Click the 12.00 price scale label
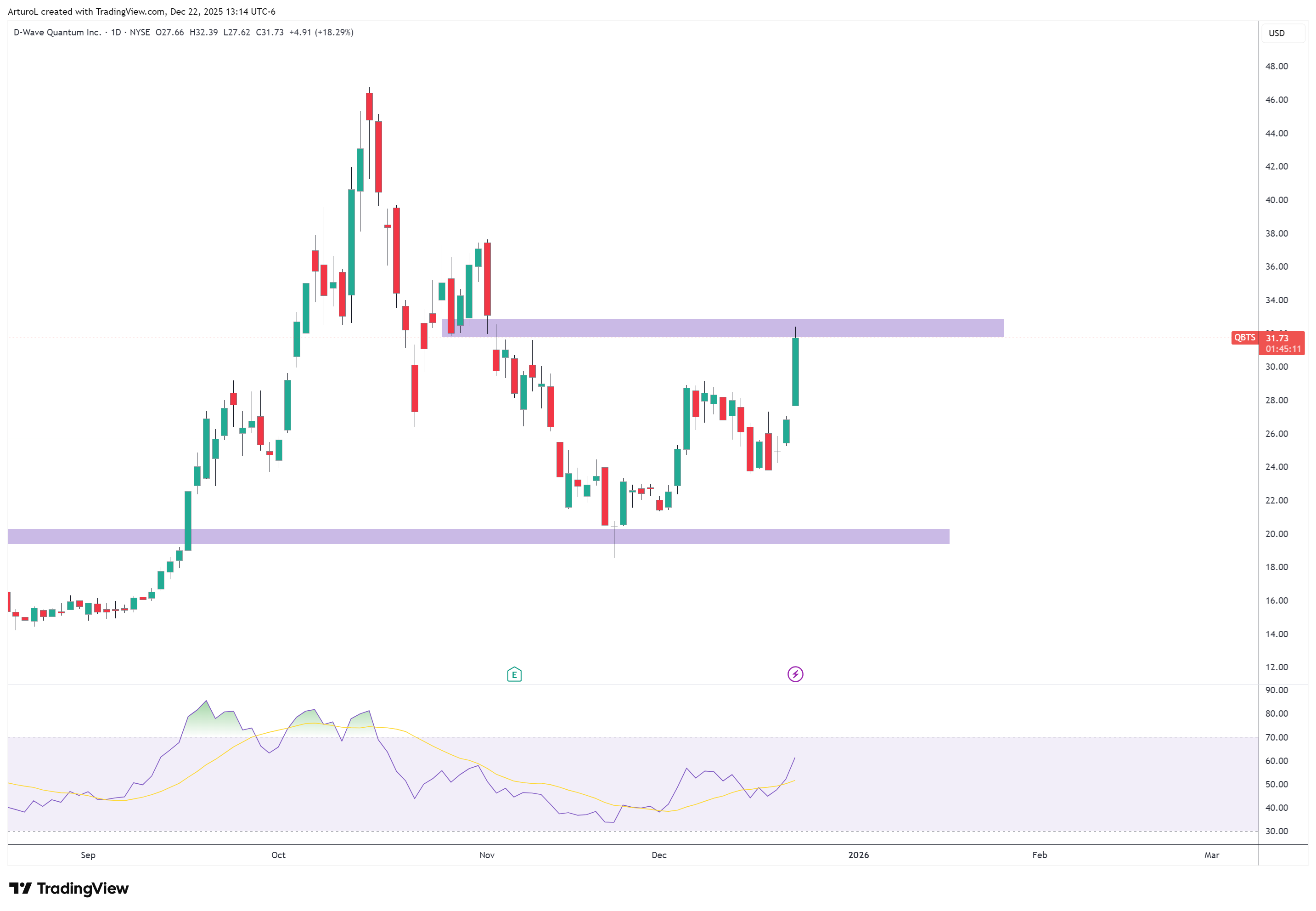This screenshot has height=911, width=1316. [x=1277, y=667]
